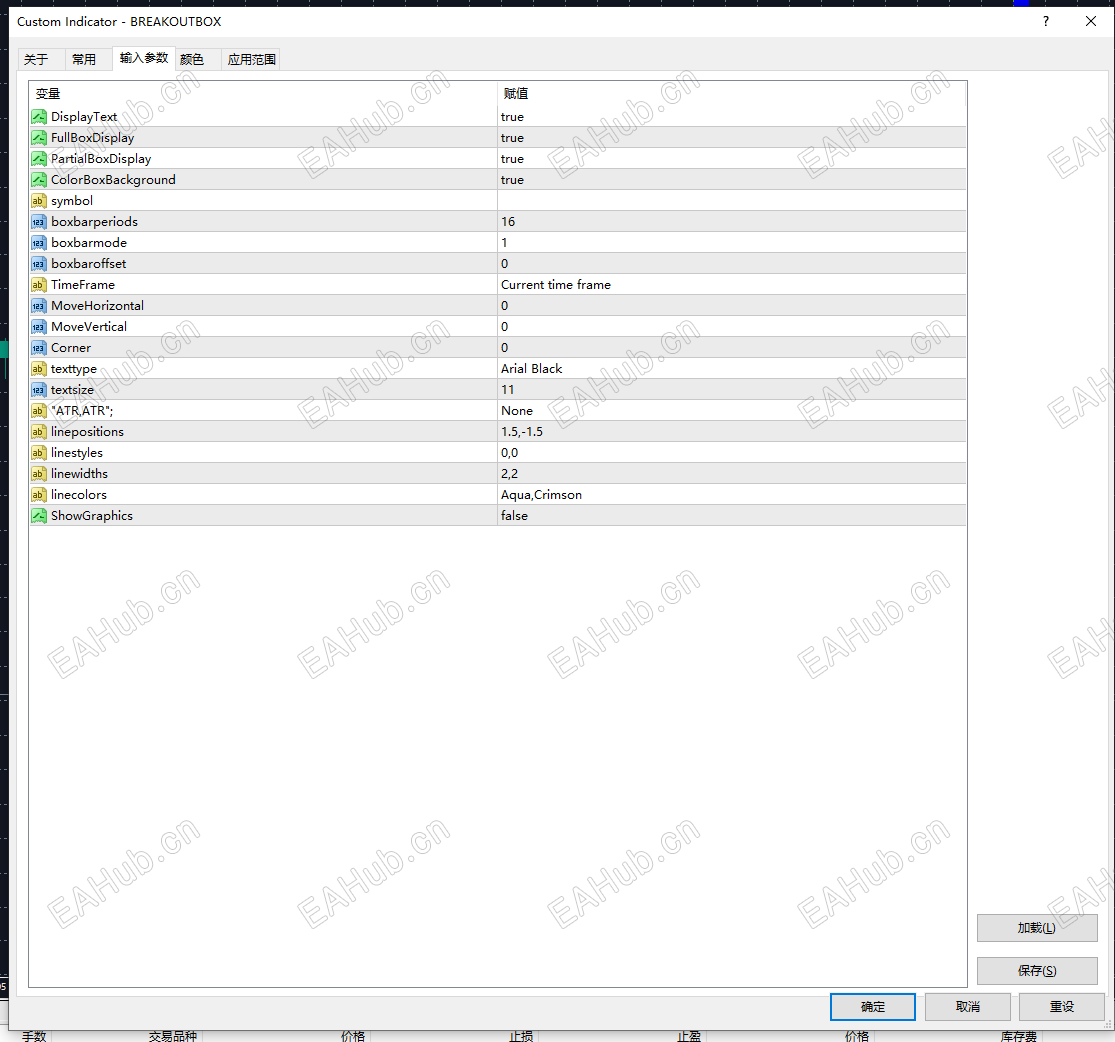Click the MoveVertical integer type icon
The image size is (1115, 1042).
click(x=38, y=326)
